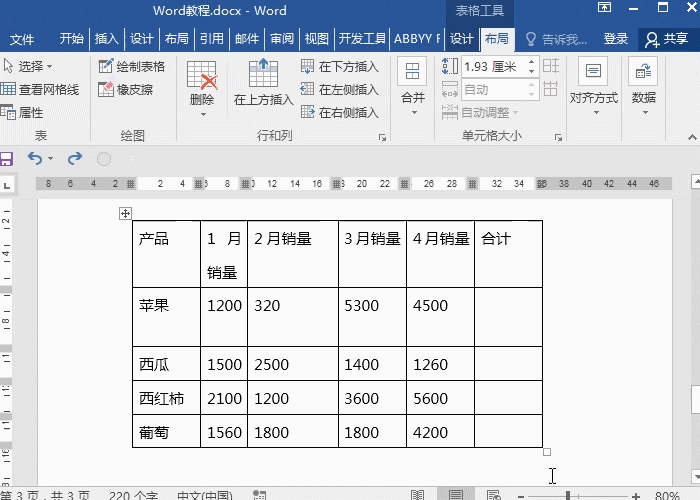Viewport: 700px width, 500px height.
Task: Click the Save icon in quick access toolbar
Action: pos(6,159)
